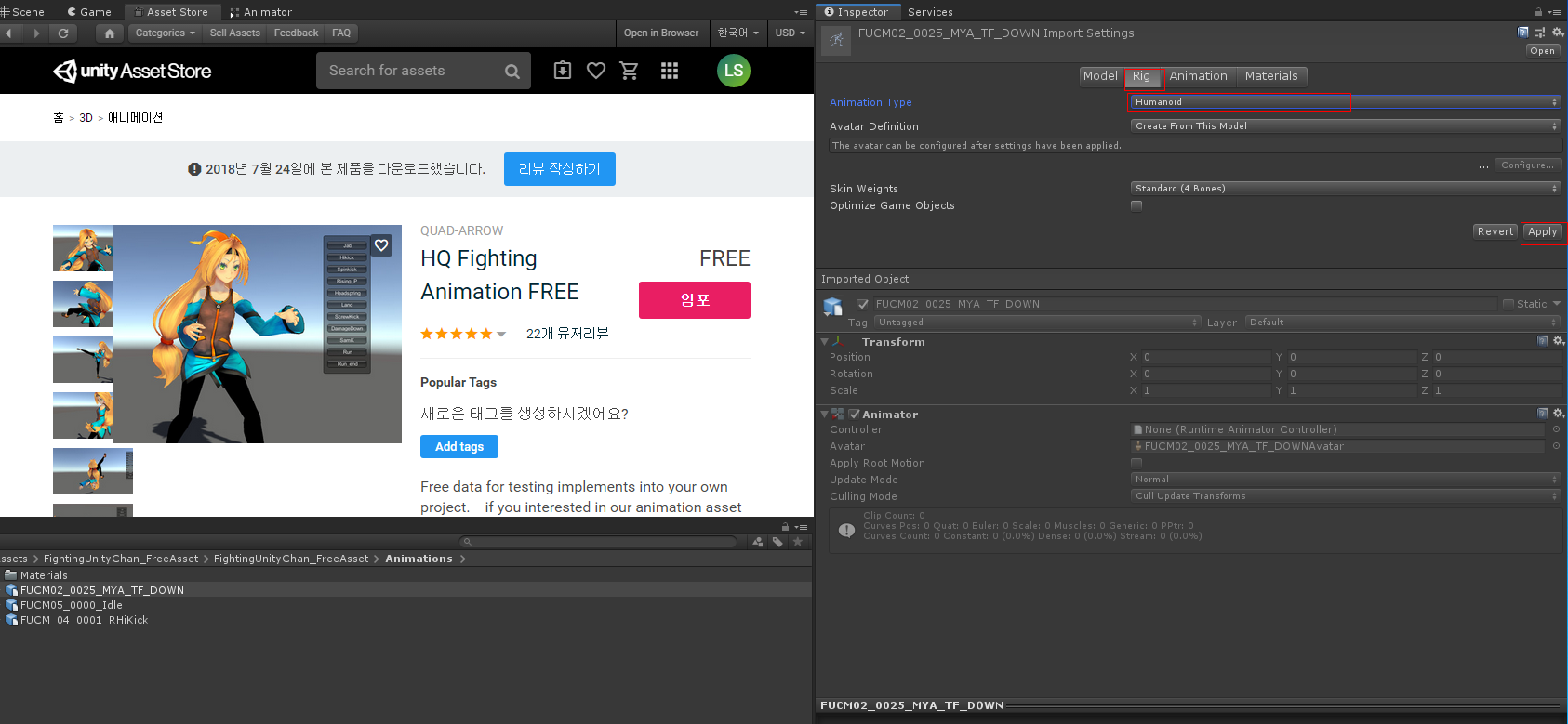Image resolution: width=1568 pixels, height=724 pixels.
Task: Click the pink import button
Action: 695,300
